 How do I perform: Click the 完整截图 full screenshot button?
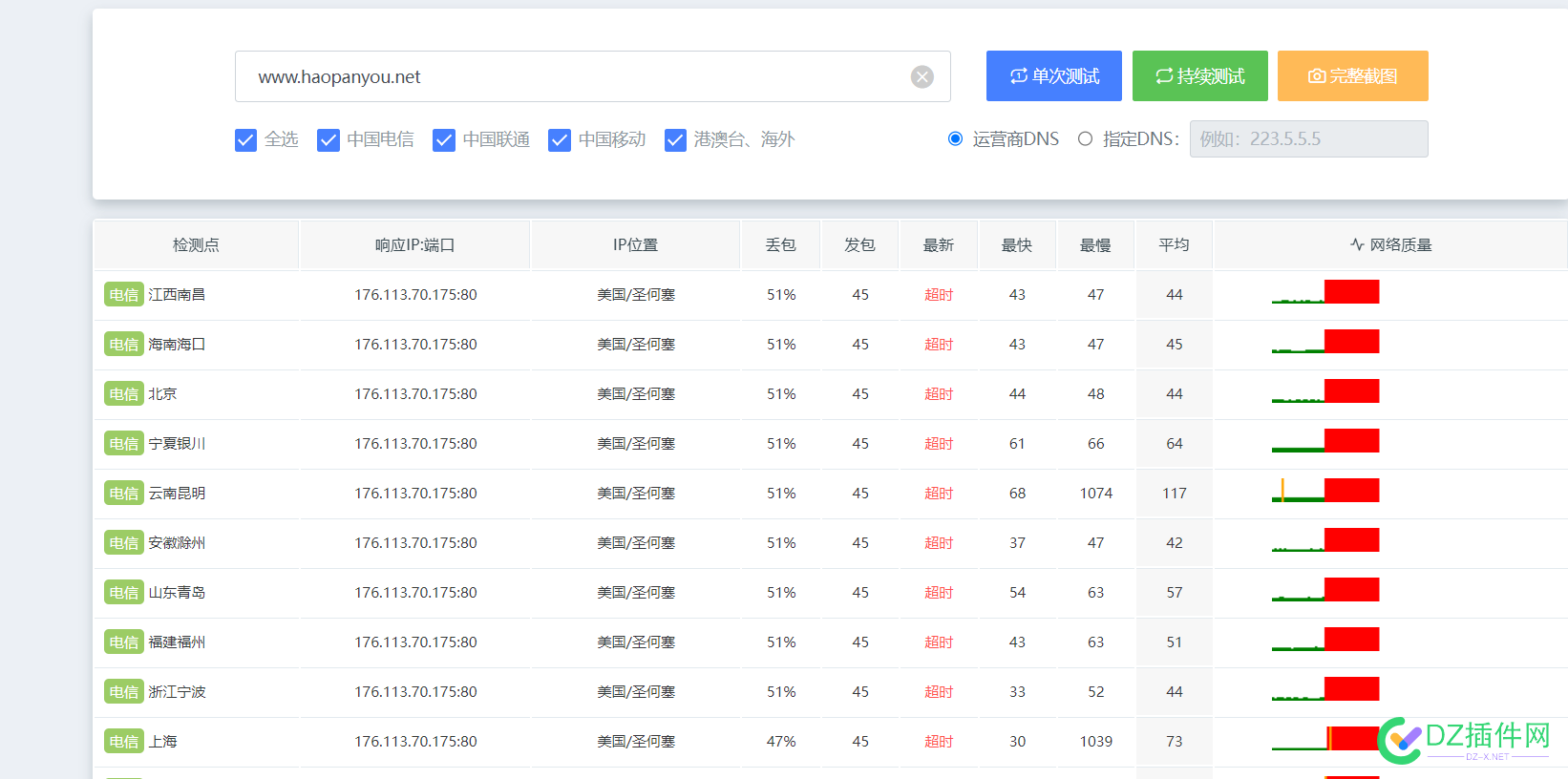pos(1353,76)
